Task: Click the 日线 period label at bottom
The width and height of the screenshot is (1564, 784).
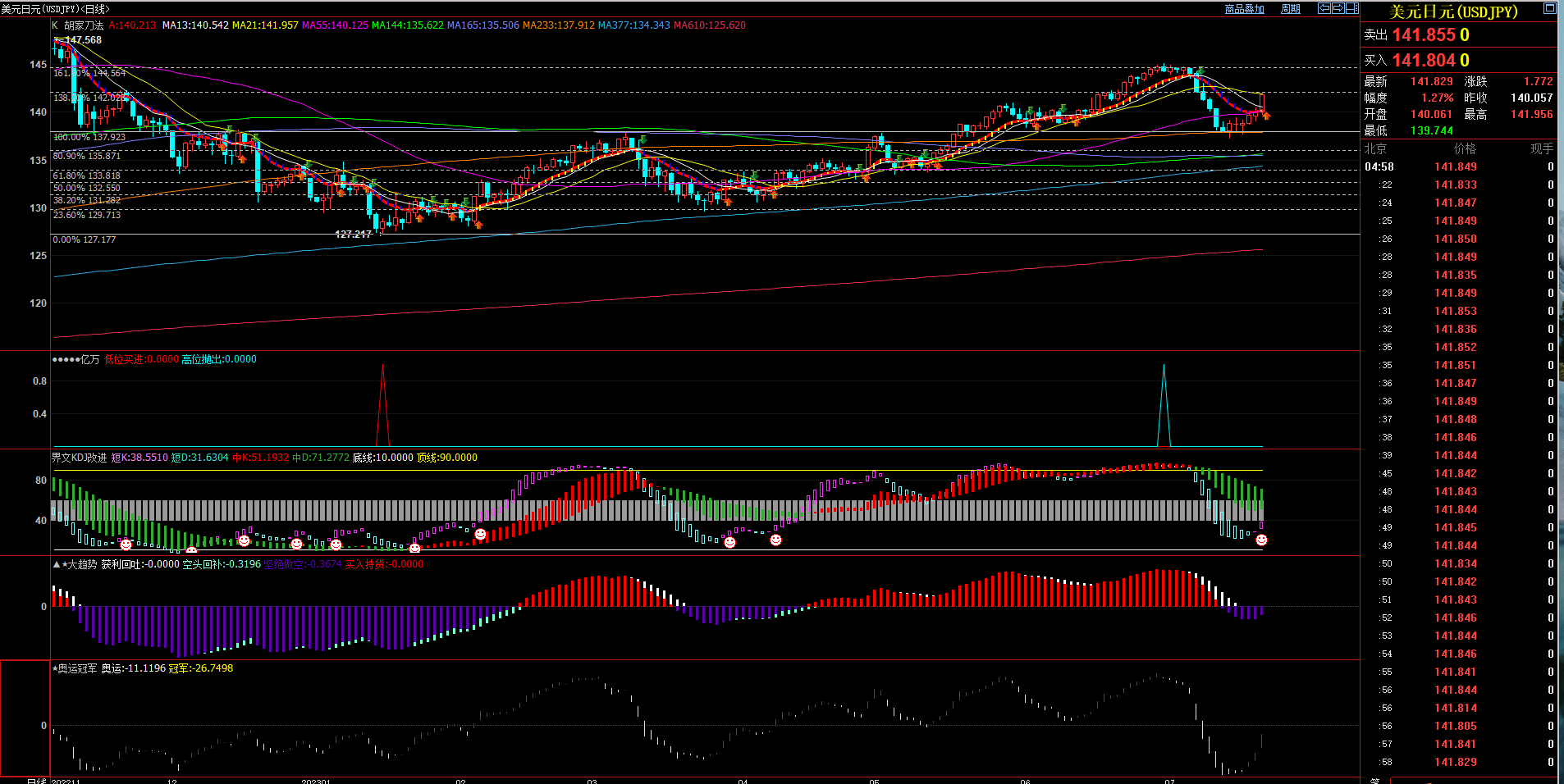Action: tap(36, 781)
